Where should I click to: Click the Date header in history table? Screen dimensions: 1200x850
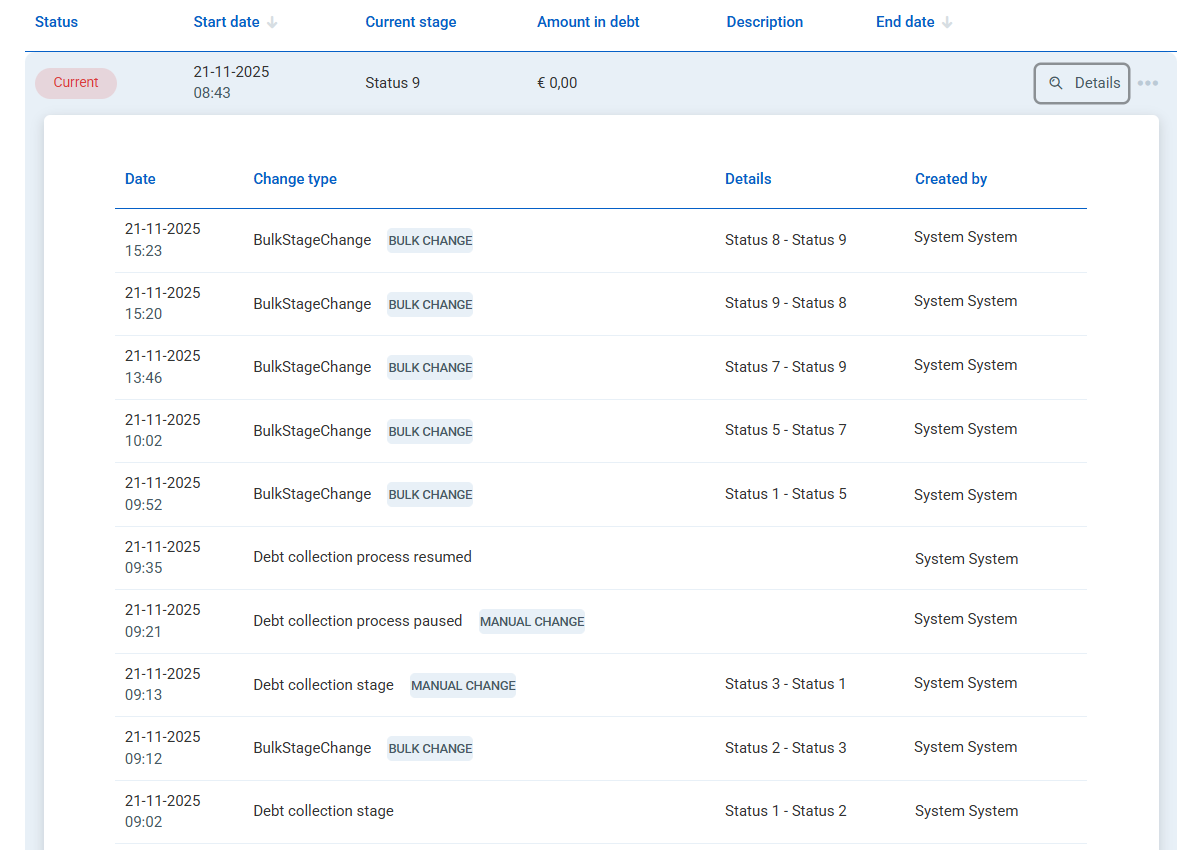(x=140, y=179)
